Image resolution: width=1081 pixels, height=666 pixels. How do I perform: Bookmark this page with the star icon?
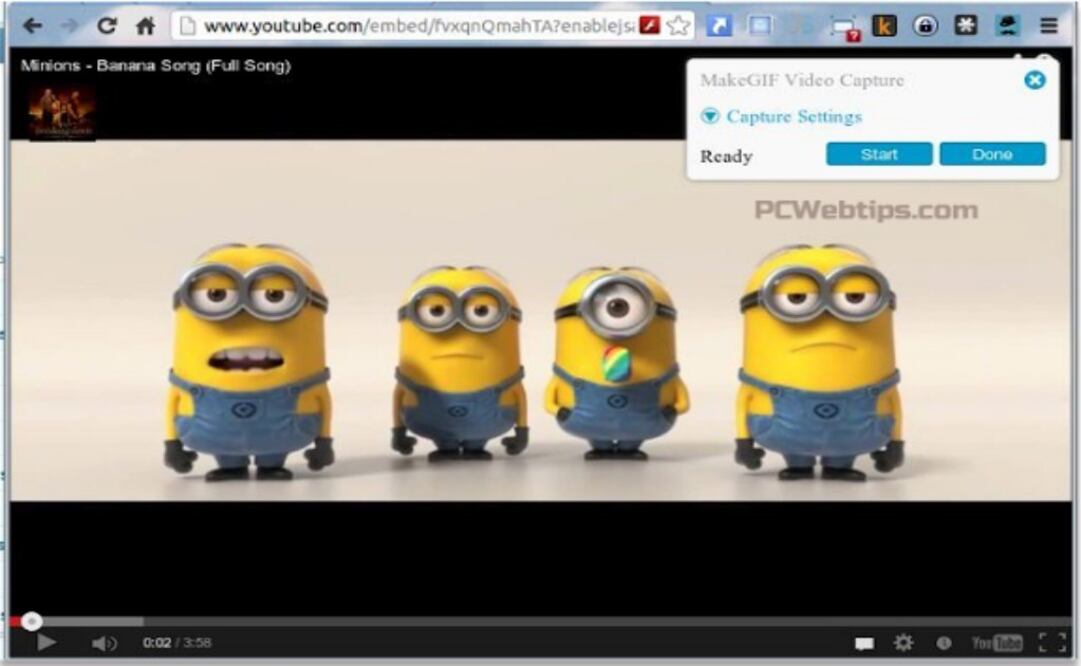679,26
